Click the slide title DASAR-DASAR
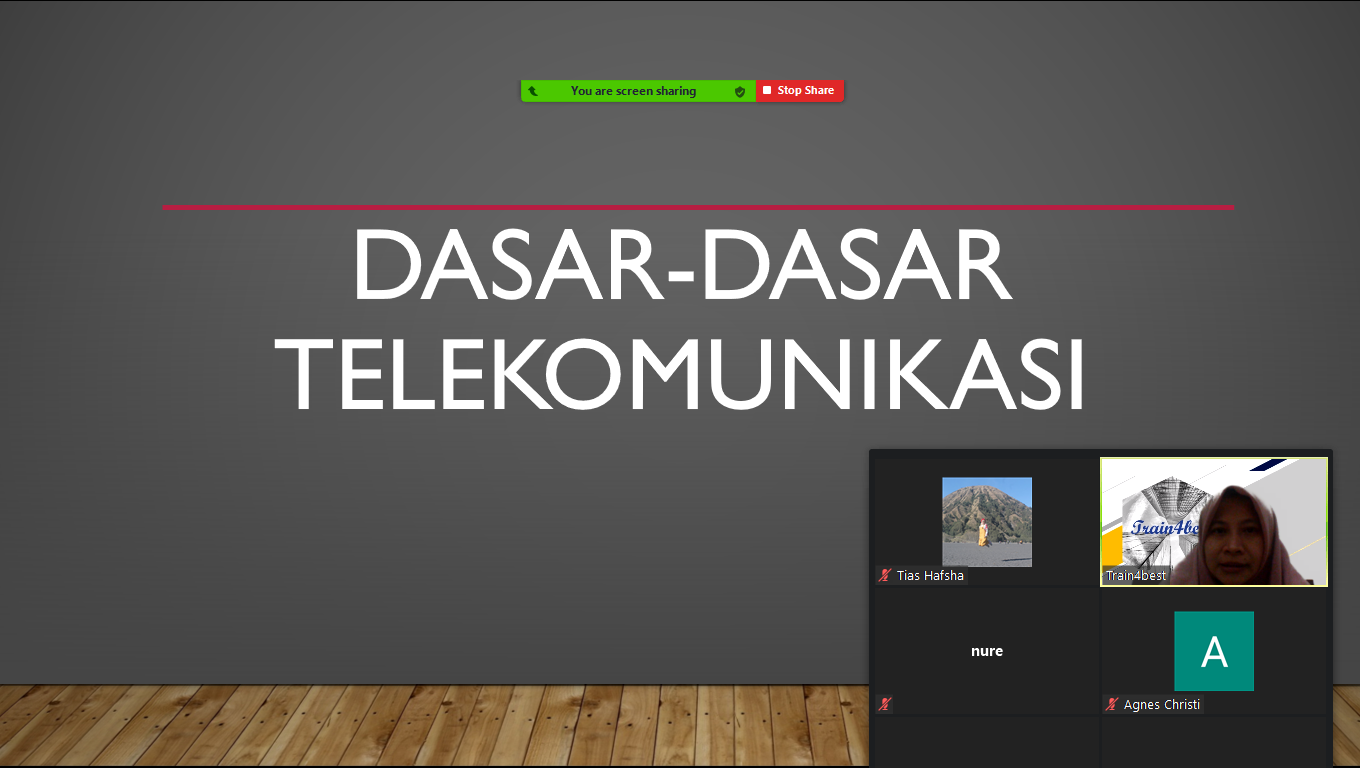This screenshot has width=1360, height=768. pyautogui.click(x=680, y=267)
